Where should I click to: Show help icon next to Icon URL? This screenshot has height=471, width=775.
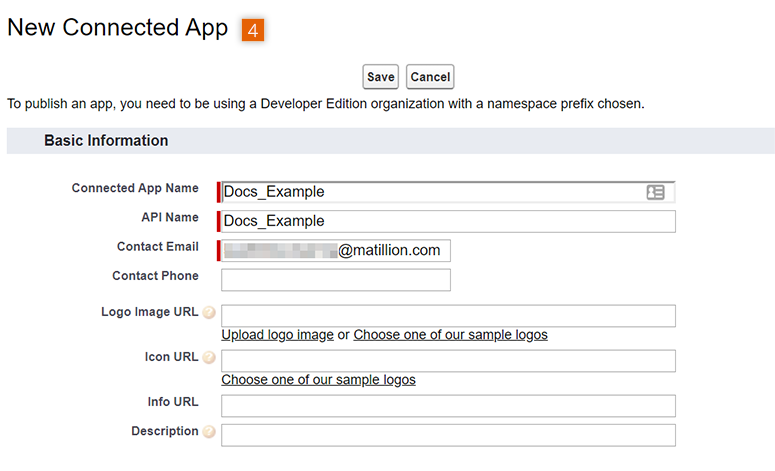pos(209,357)
